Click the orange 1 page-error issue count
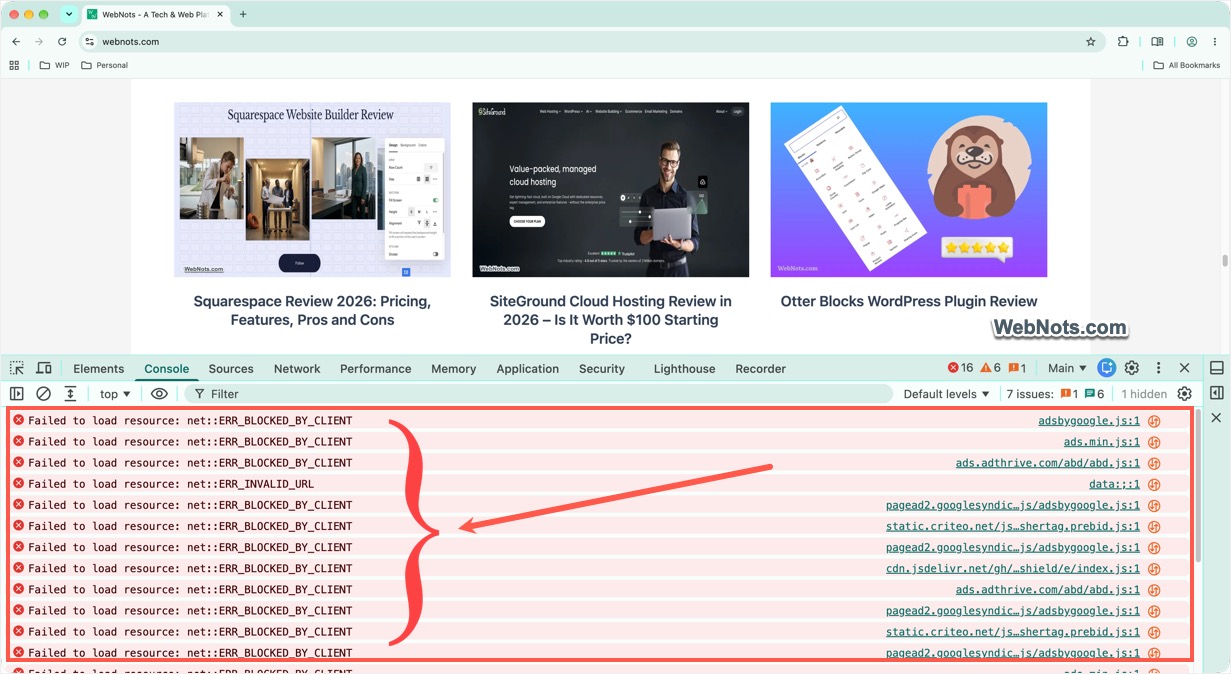 [x=1069, y=394]
